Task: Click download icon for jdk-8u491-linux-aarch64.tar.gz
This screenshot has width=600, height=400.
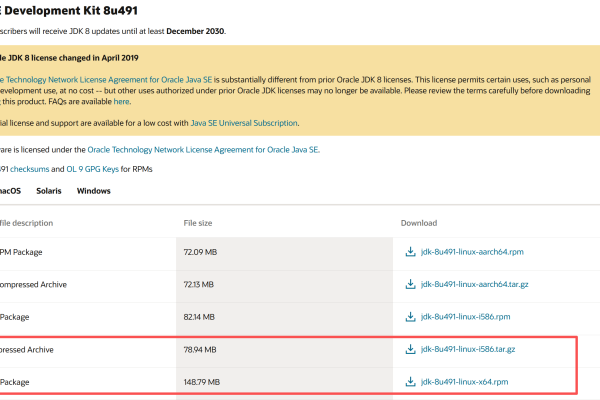Action: point(410,284)
